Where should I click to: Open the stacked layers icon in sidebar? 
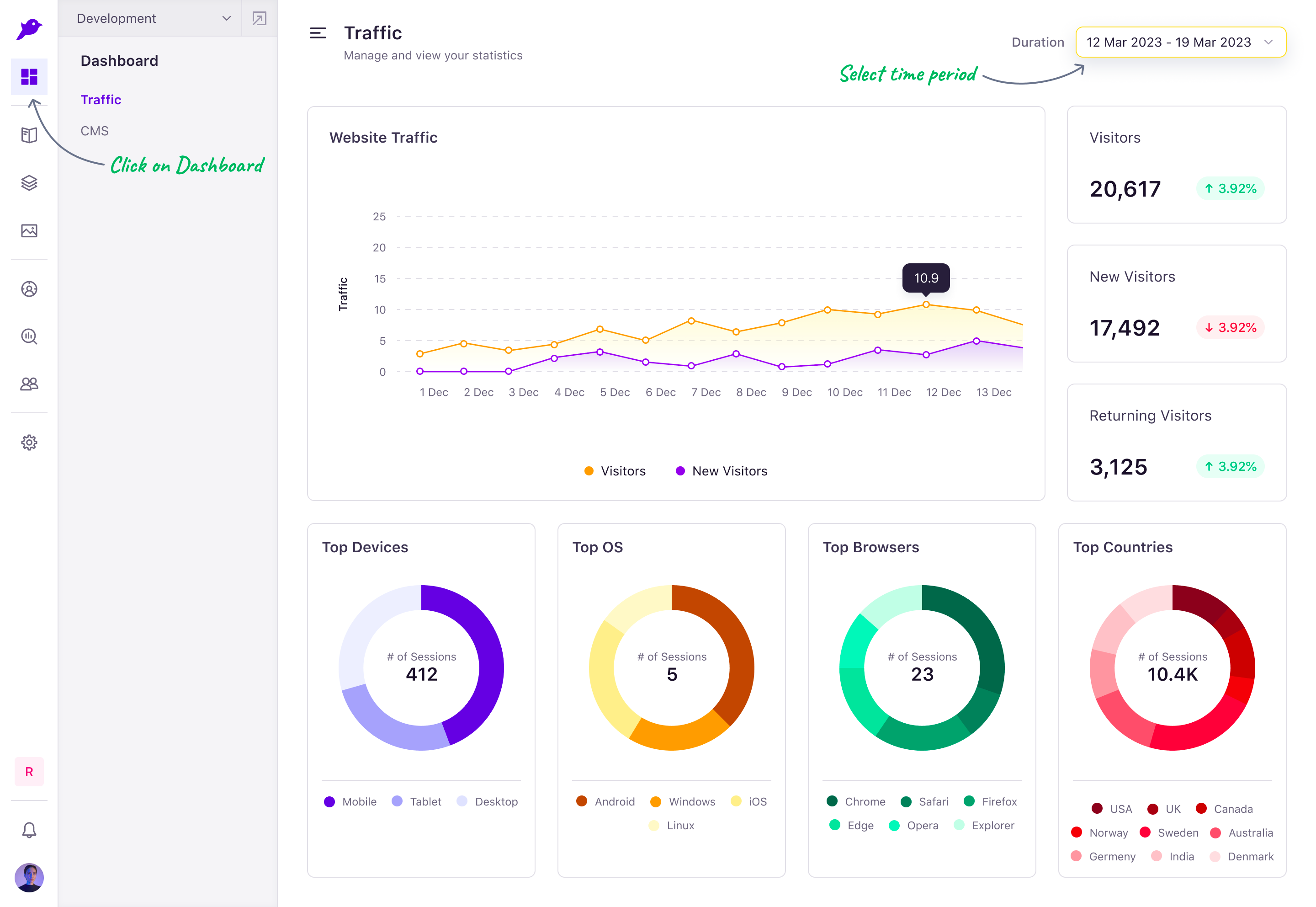coord(29,182)
